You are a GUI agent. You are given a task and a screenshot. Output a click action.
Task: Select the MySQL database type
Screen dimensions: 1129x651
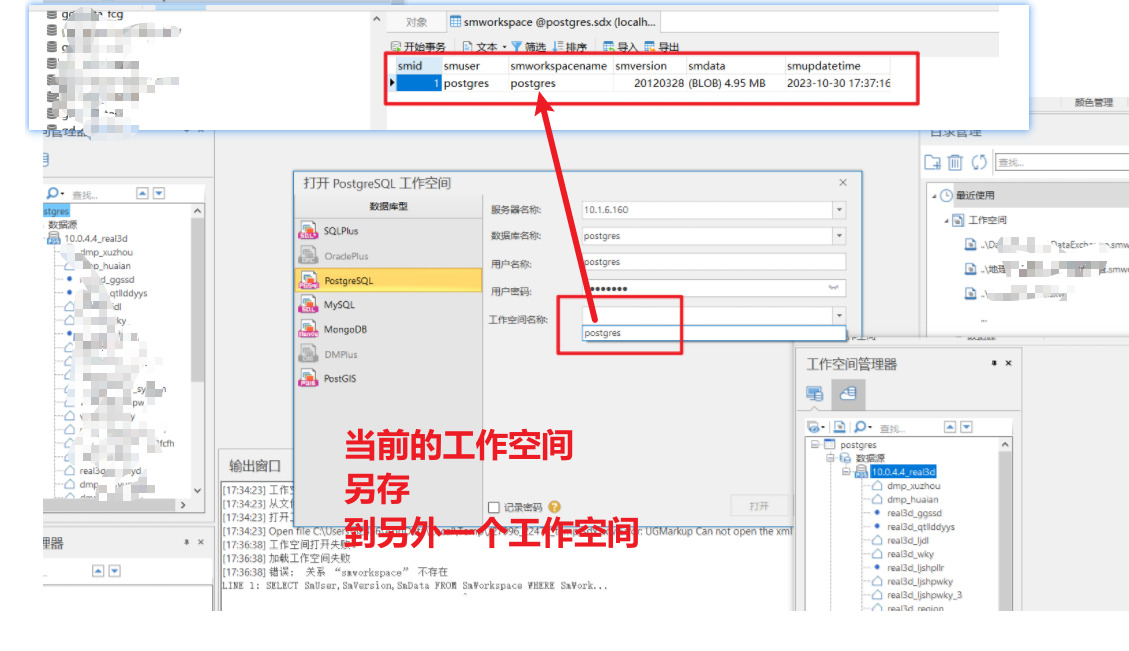[x=308, y=305]
